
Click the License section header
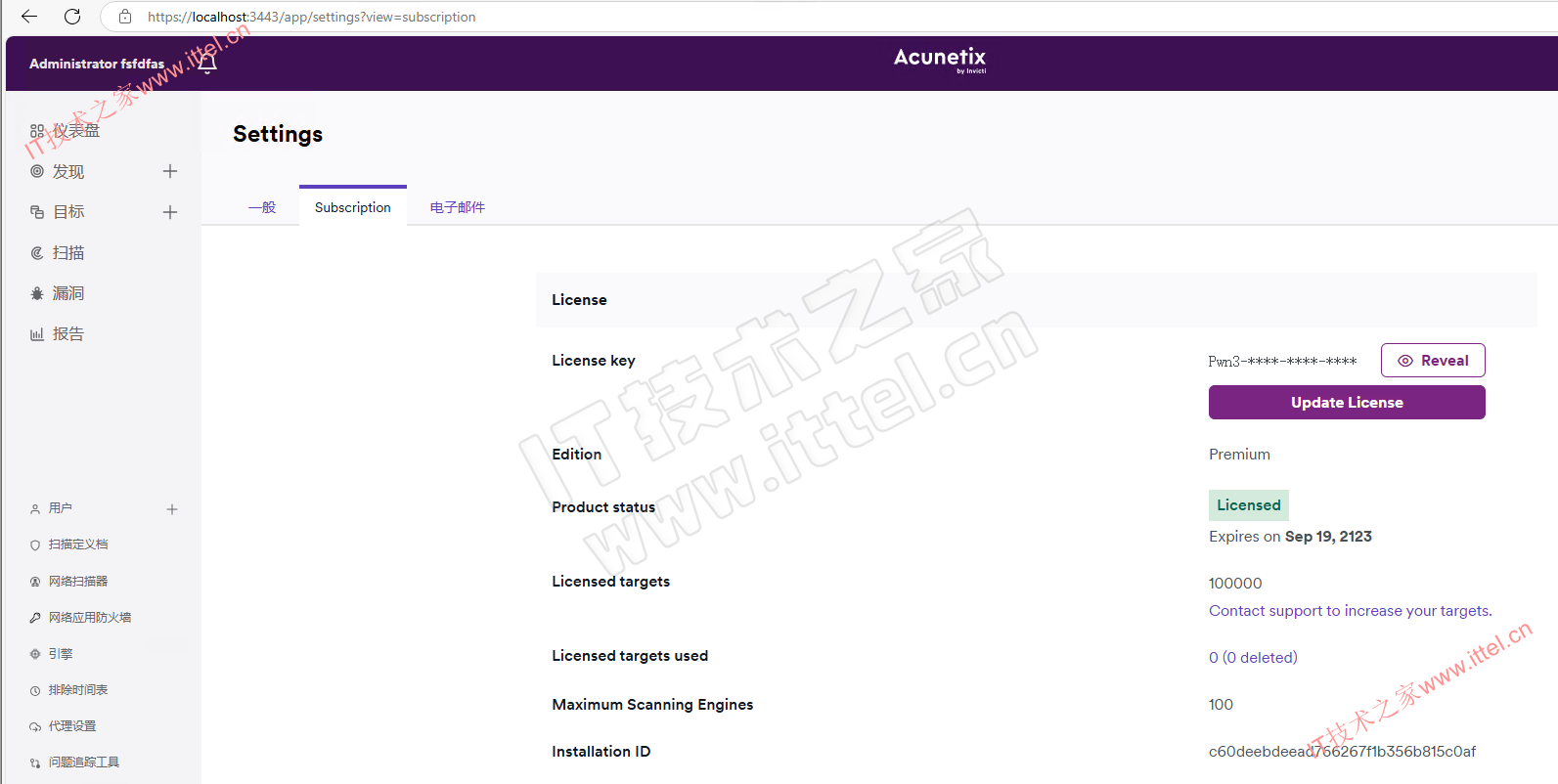click(1037, 300)
